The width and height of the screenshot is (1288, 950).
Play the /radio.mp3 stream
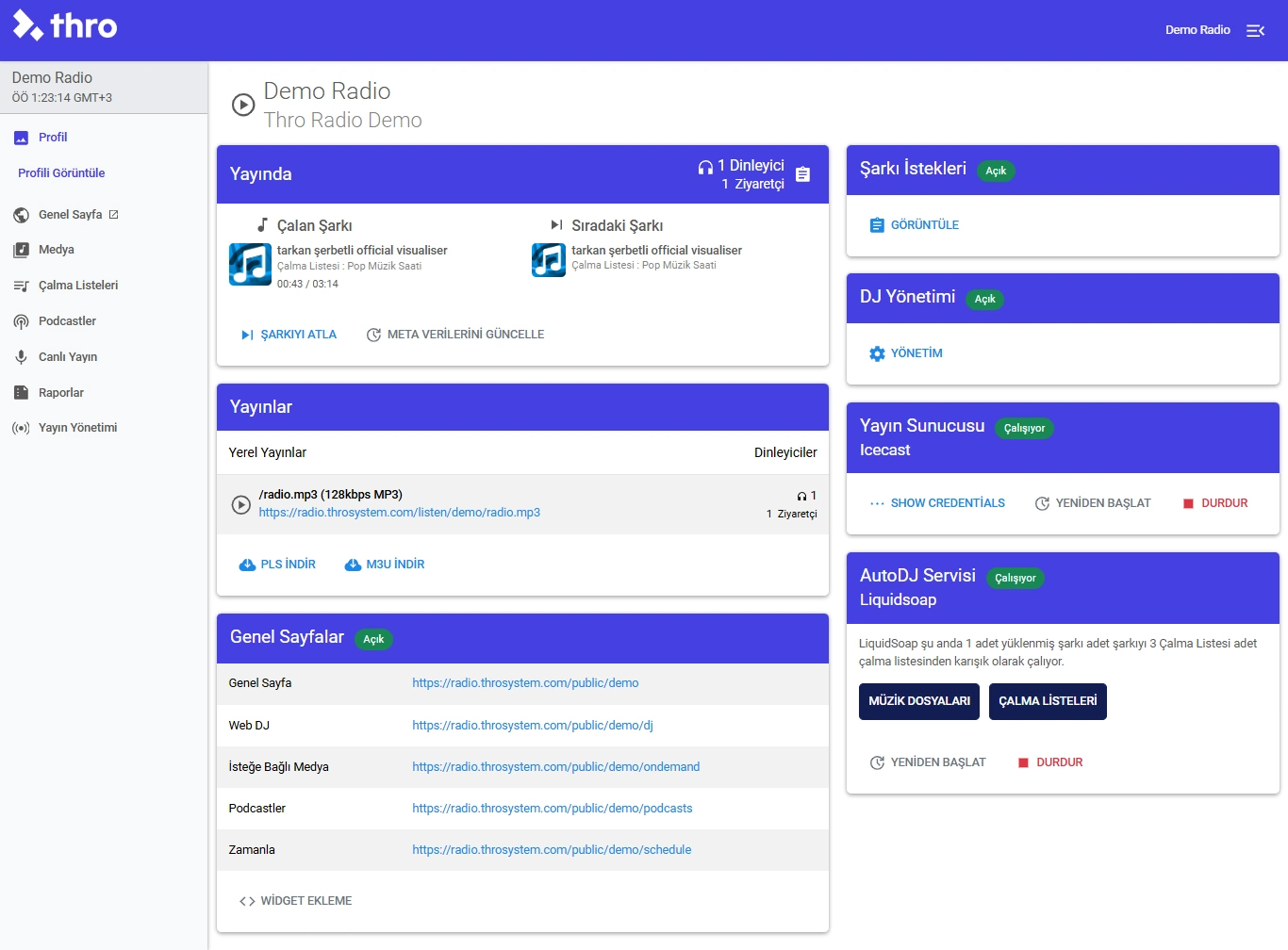pos(241,504)
